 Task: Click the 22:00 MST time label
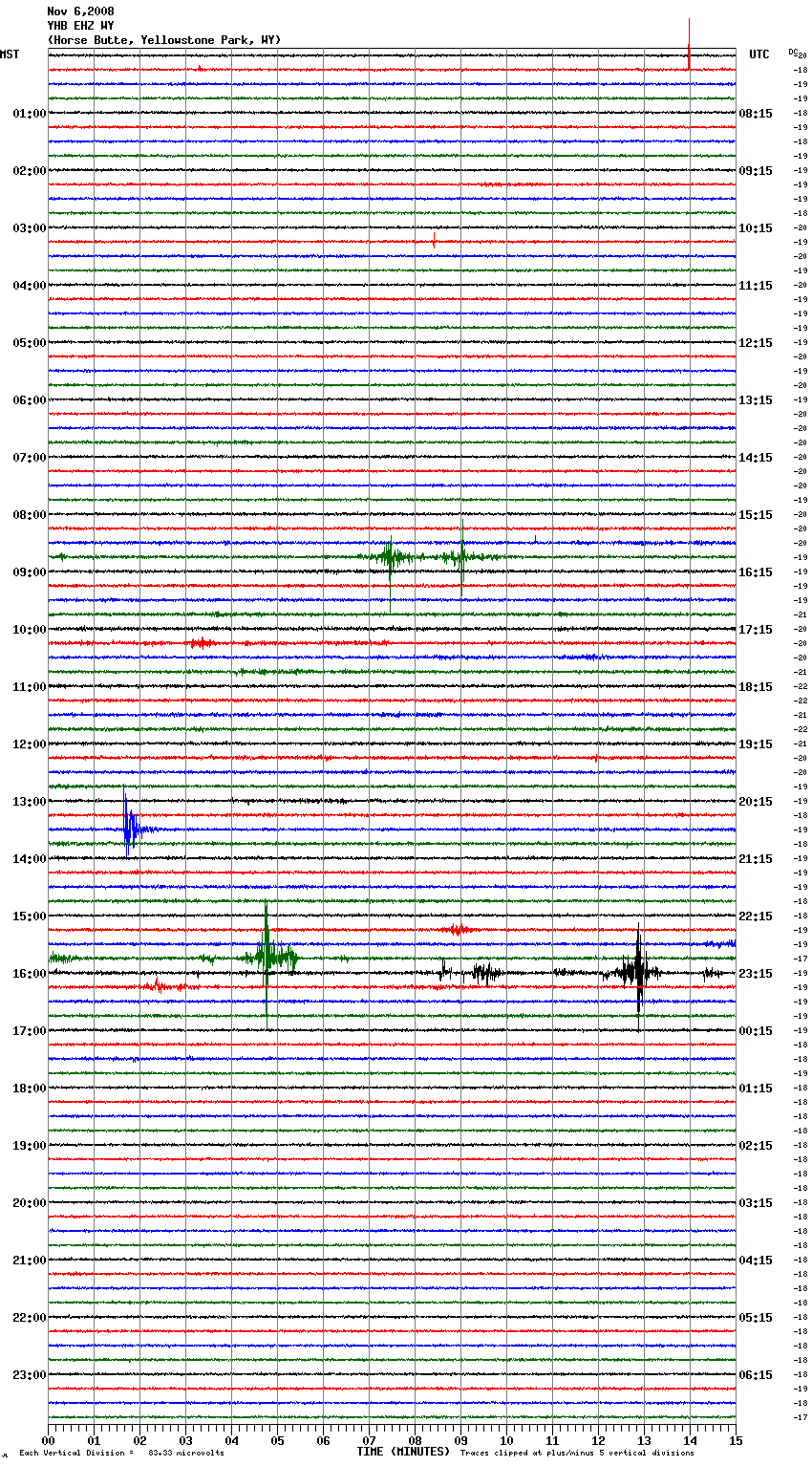[x=30, y=1318]
